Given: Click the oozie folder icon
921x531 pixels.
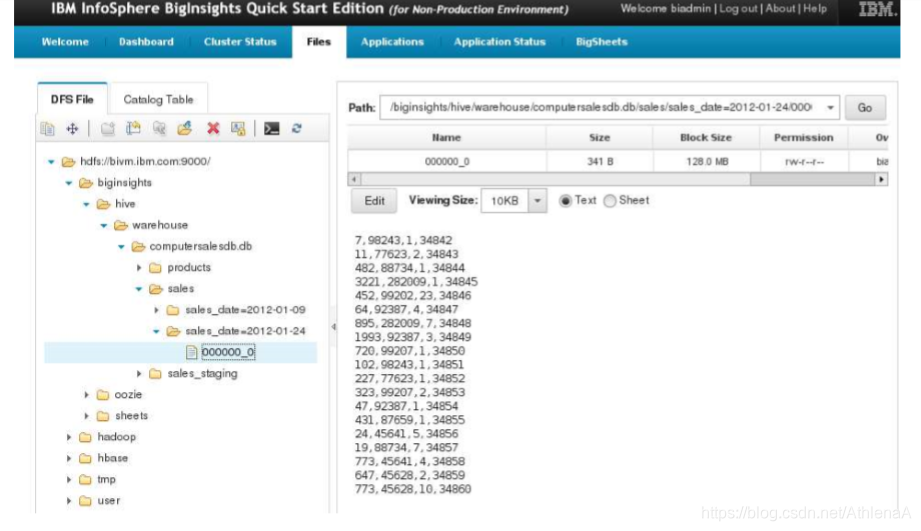Looking at the screenshot, I should tap(103, 395).
